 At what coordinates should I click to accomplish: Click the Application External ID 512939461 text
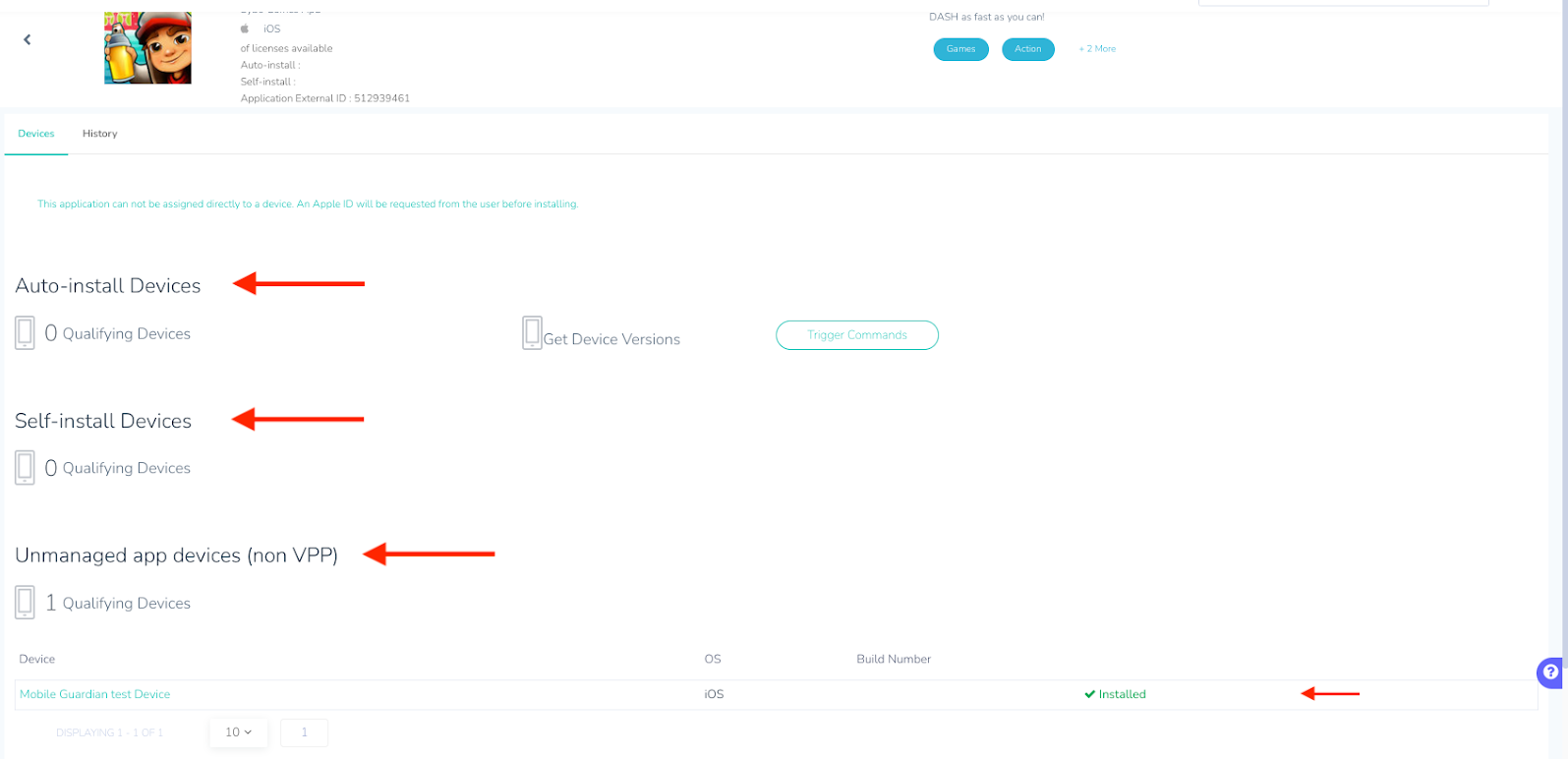[x=325, y=98]
